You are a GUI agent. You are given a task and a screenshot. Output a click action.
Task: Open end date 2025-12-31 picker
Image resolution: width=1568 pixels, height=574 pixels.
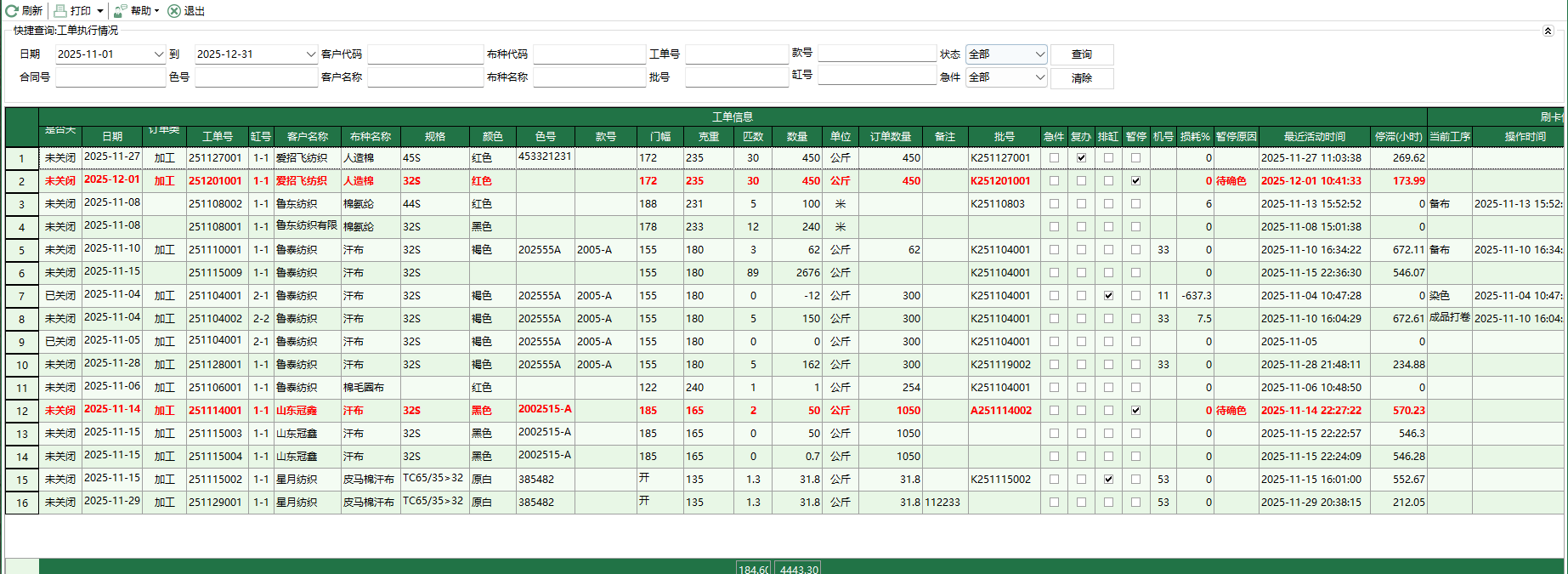tap(310, 54)
